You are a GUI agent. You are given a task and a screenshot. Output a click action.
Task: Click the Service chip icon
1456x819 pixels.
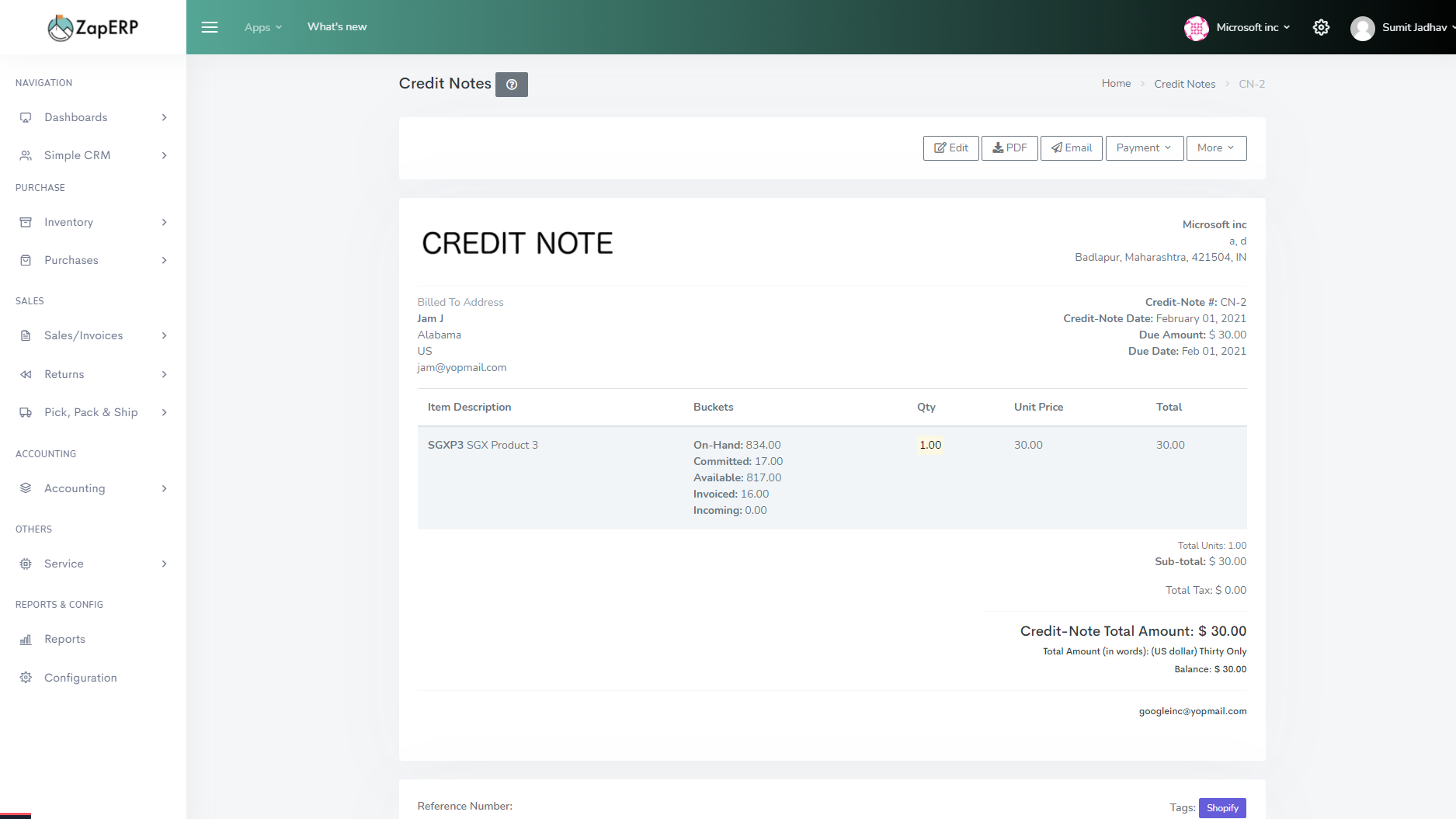26,564
